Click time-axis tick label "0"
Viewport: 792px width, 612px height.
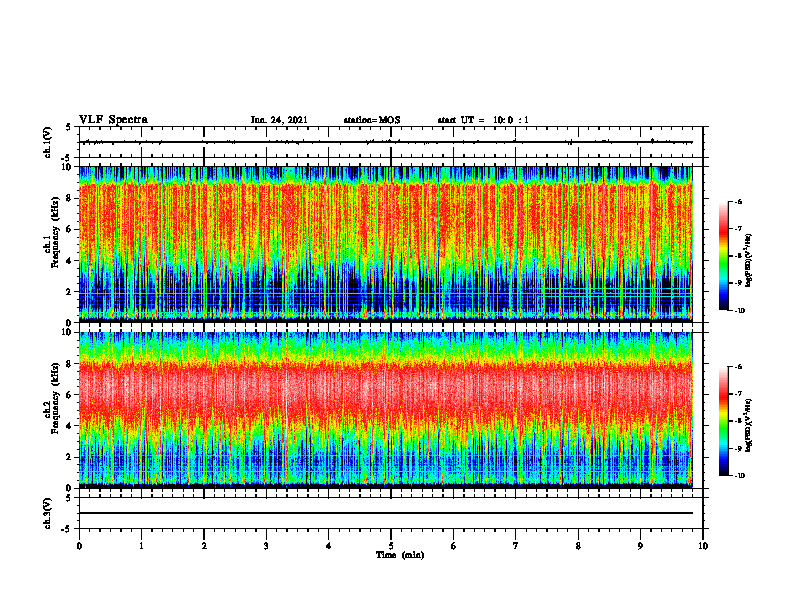point(79,546)
